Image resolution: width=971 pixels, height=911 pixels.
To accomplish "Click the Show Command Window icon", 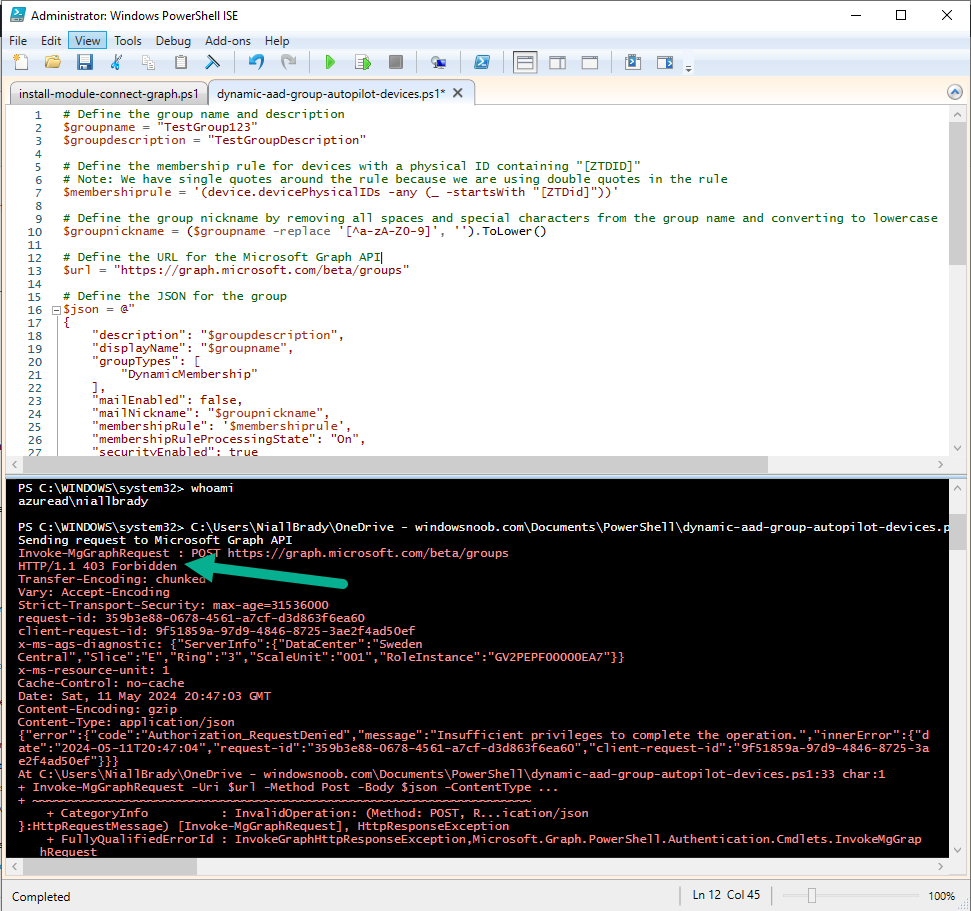I will [x=633, y=62].
